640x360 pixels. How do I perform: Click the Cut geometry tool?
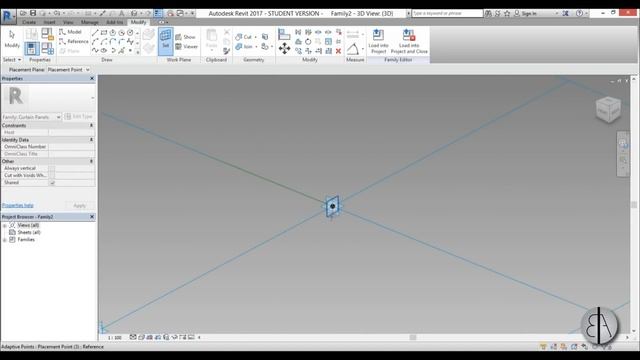click(243, 37)
